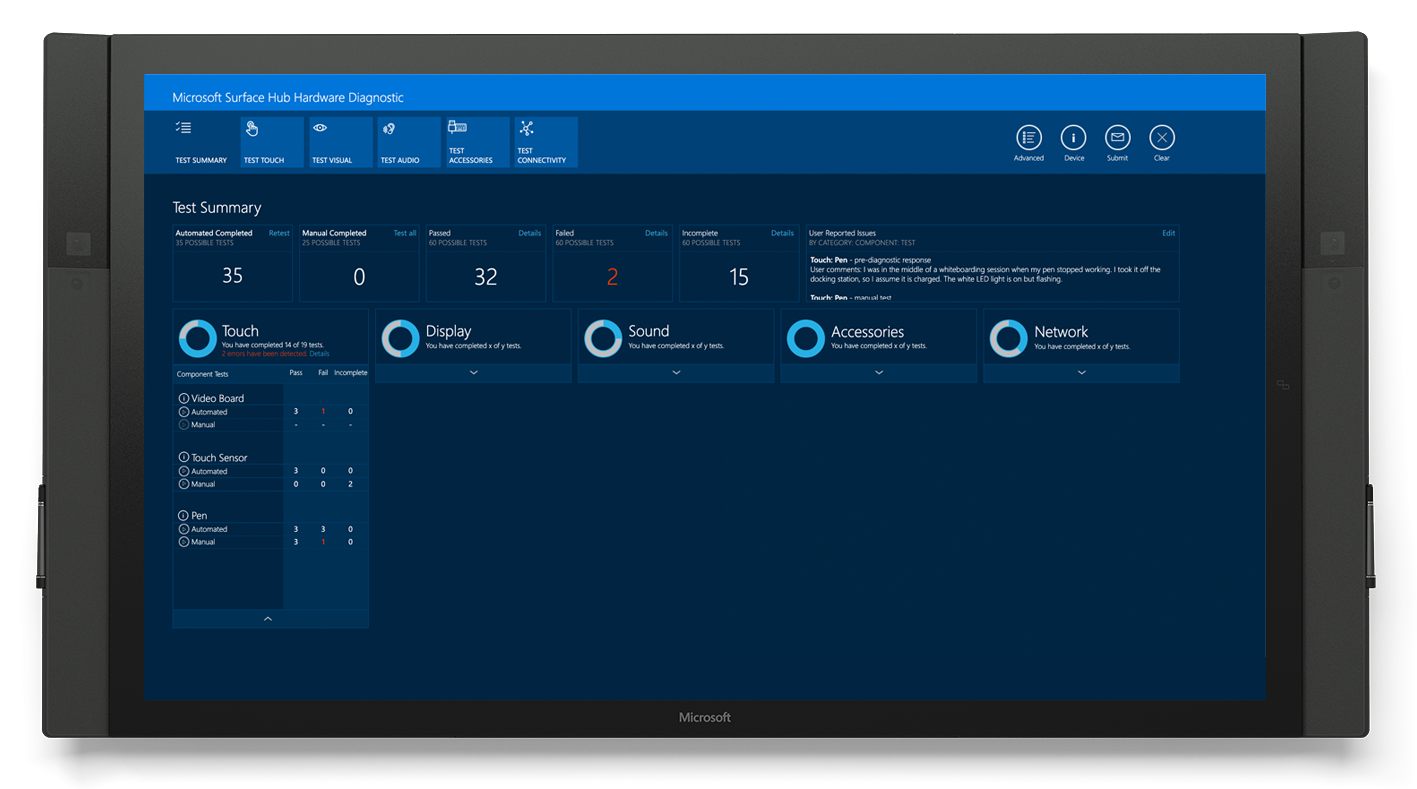
Task: Expand the Accessories test details
Action: tap(879, 373)
